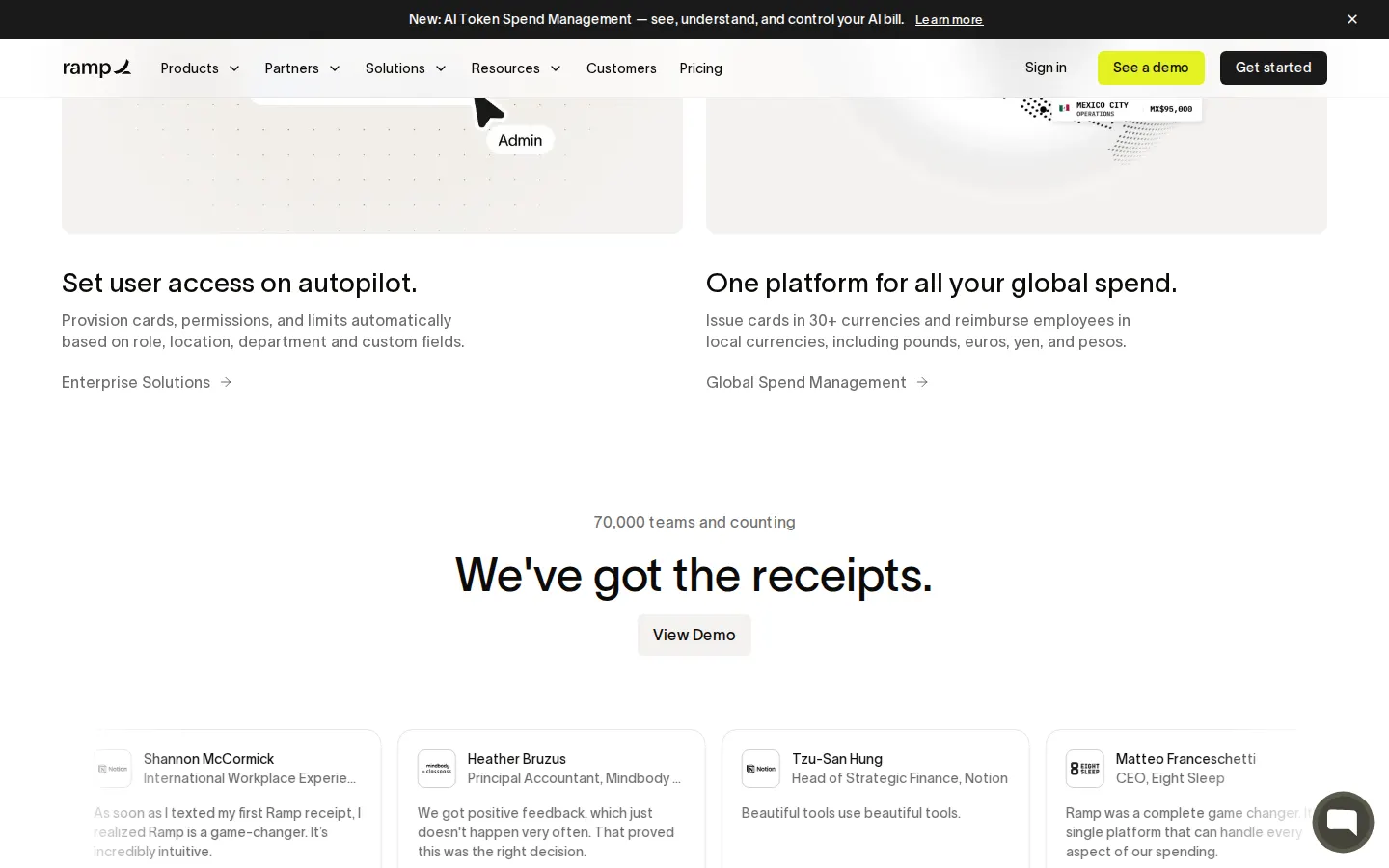Image resolution: width=1389 pixels, height=868 pixels.
Task: Open the Customers page
Action: [x=621, y=68]
